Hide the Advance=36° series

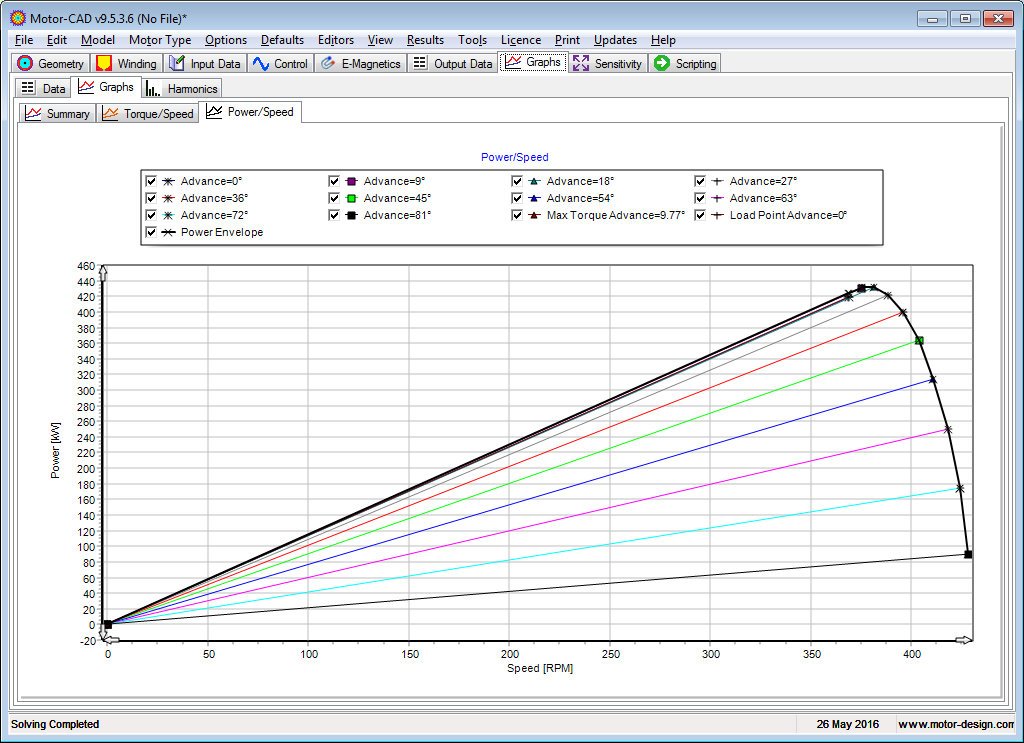tap(151, 198)
